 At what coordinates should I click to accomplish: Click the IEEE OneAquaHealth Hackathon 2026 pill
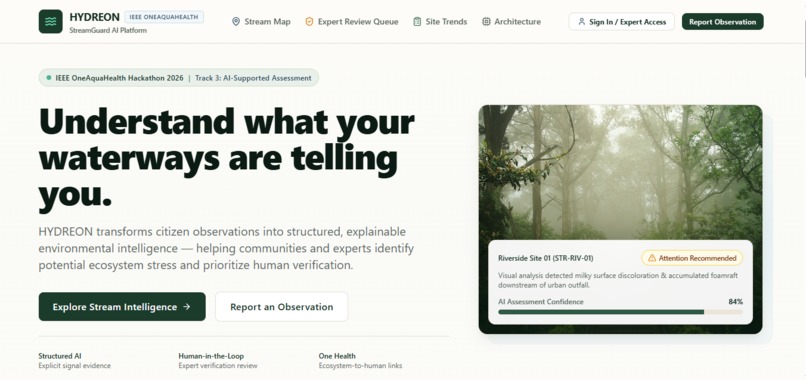tap(178, 78)
